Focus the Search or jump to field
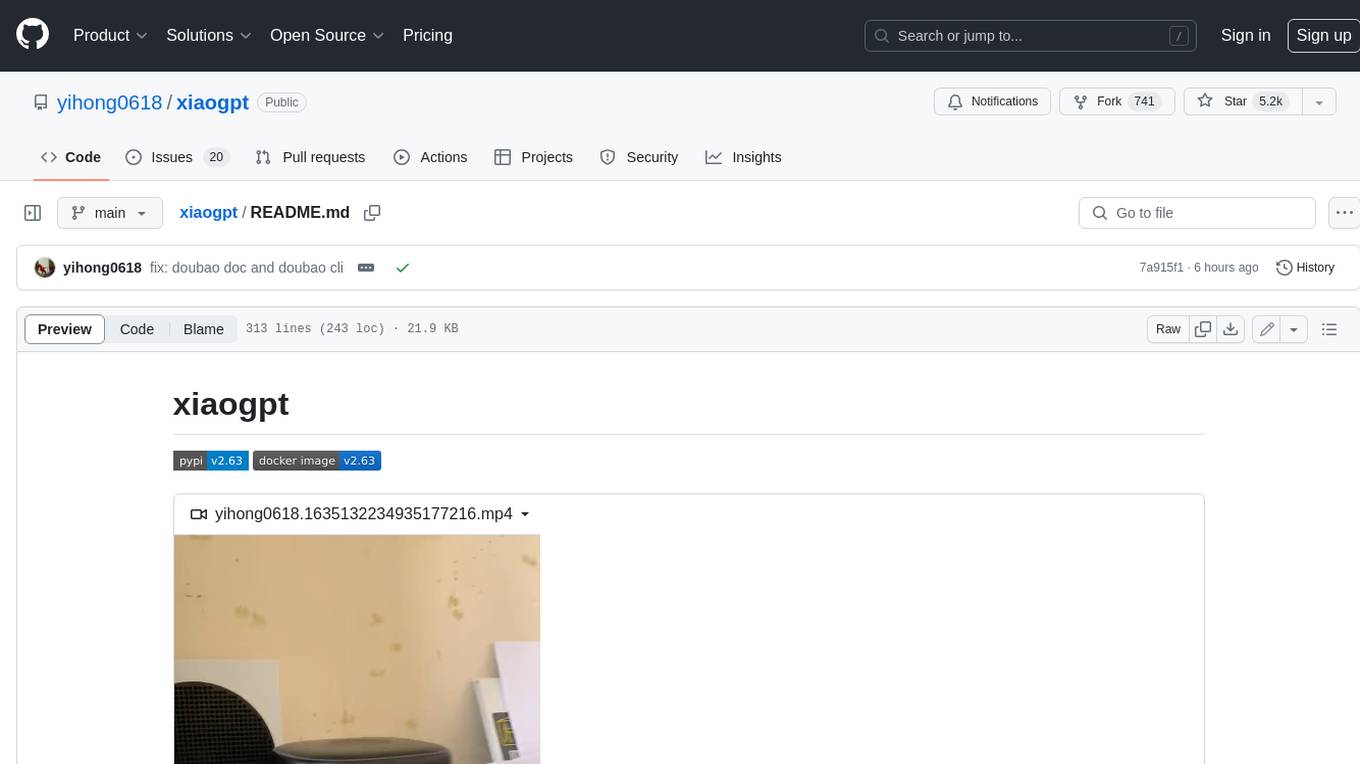Viewport: 1360px width, 764px height. [x=1031, y=36]
